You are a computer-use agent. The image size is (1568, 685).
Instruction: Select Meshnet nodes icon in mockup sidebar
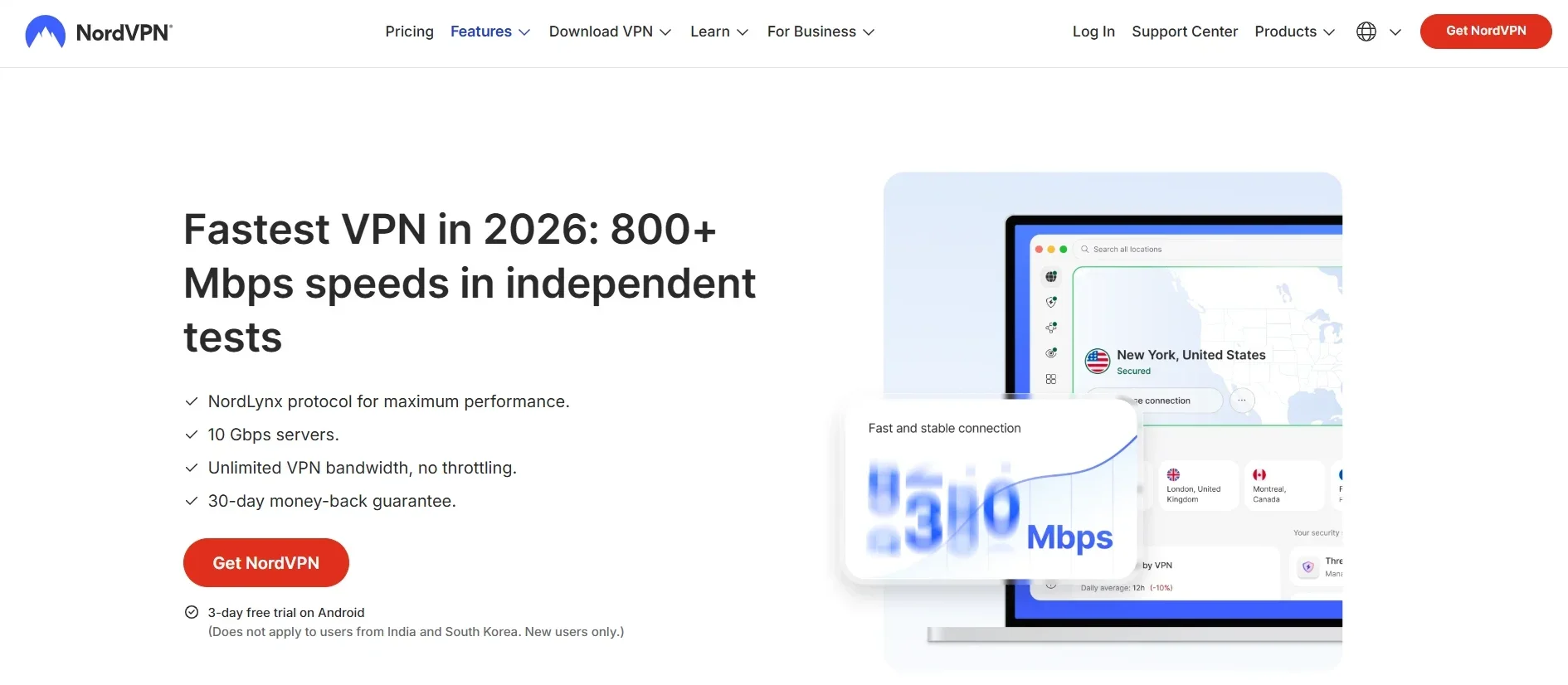[1051, 328]
